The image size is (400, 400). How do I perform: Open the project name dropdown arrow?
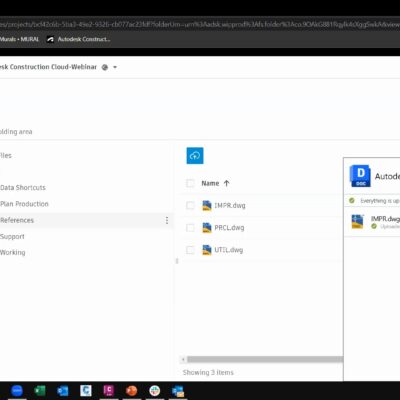(115, 67)
